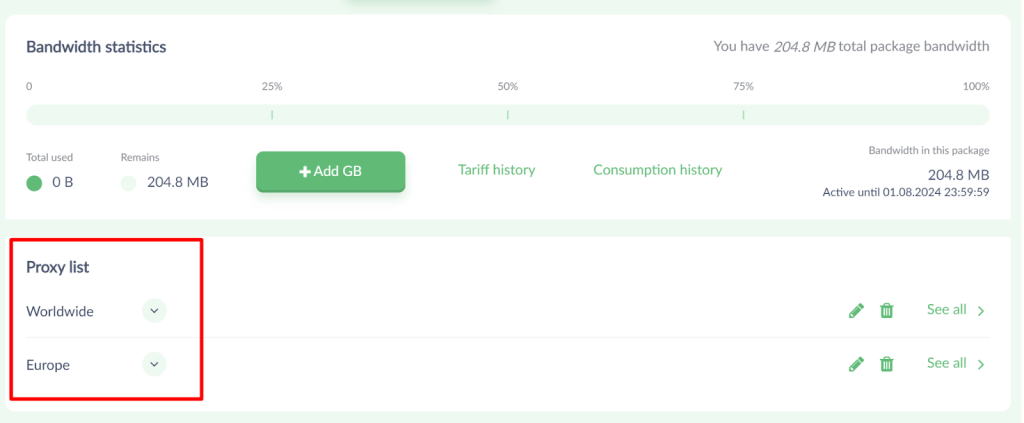The height and width of the screenshot is (423, 1024).
Task: Click the Add GB button
Action: 330,172
